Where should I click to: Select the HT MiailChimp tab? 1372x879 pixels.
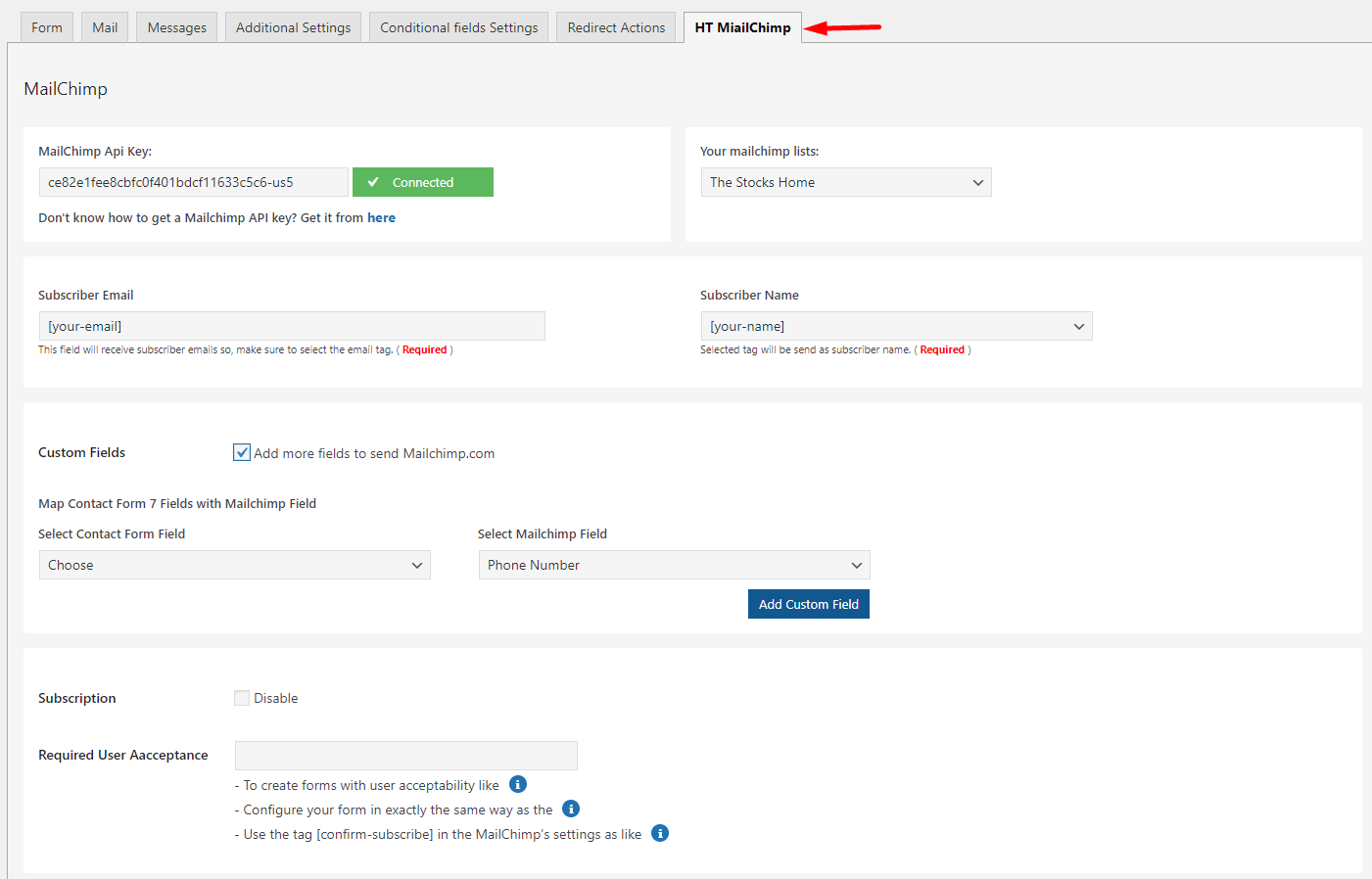pyautogui.click(x=742, y=27)
